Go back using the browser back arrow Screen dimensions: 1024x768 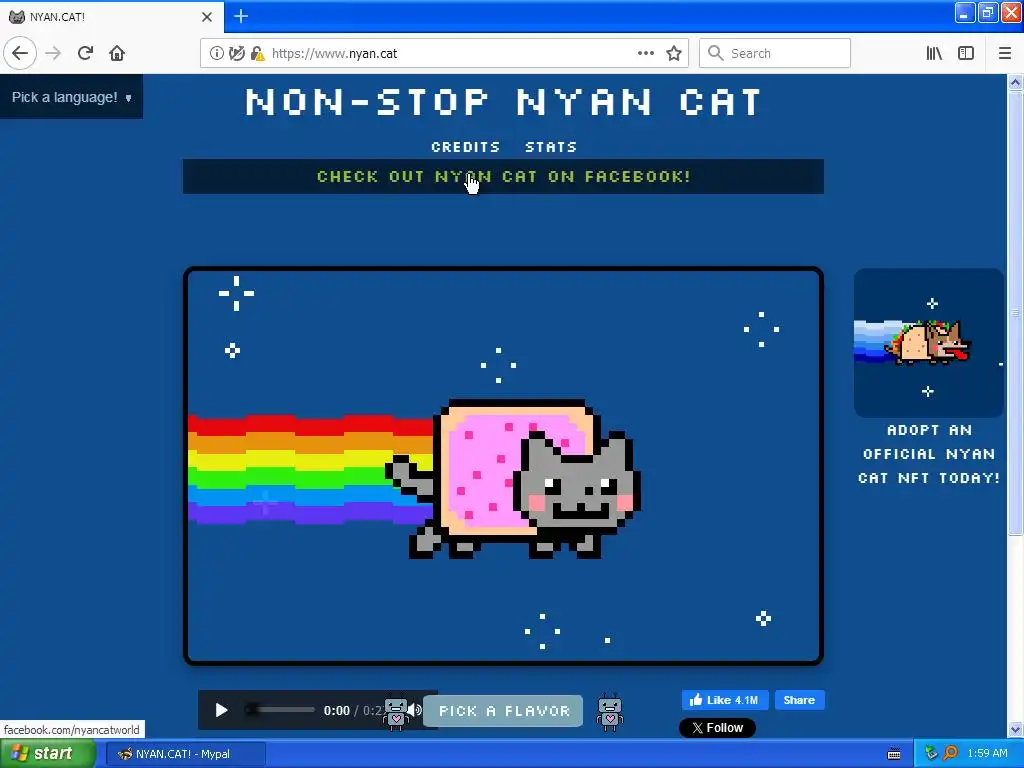point(20,53)
